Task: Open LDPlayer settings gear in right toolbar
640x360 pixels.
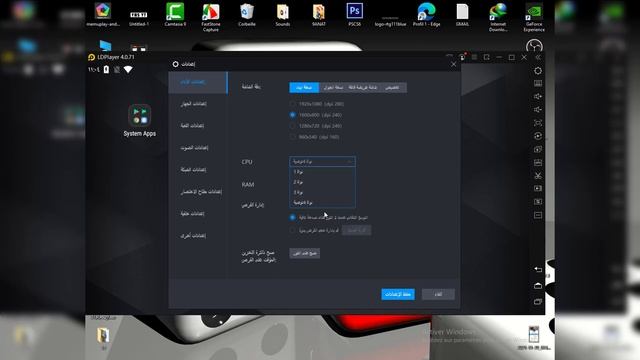Action: click(x=538, y=71)
